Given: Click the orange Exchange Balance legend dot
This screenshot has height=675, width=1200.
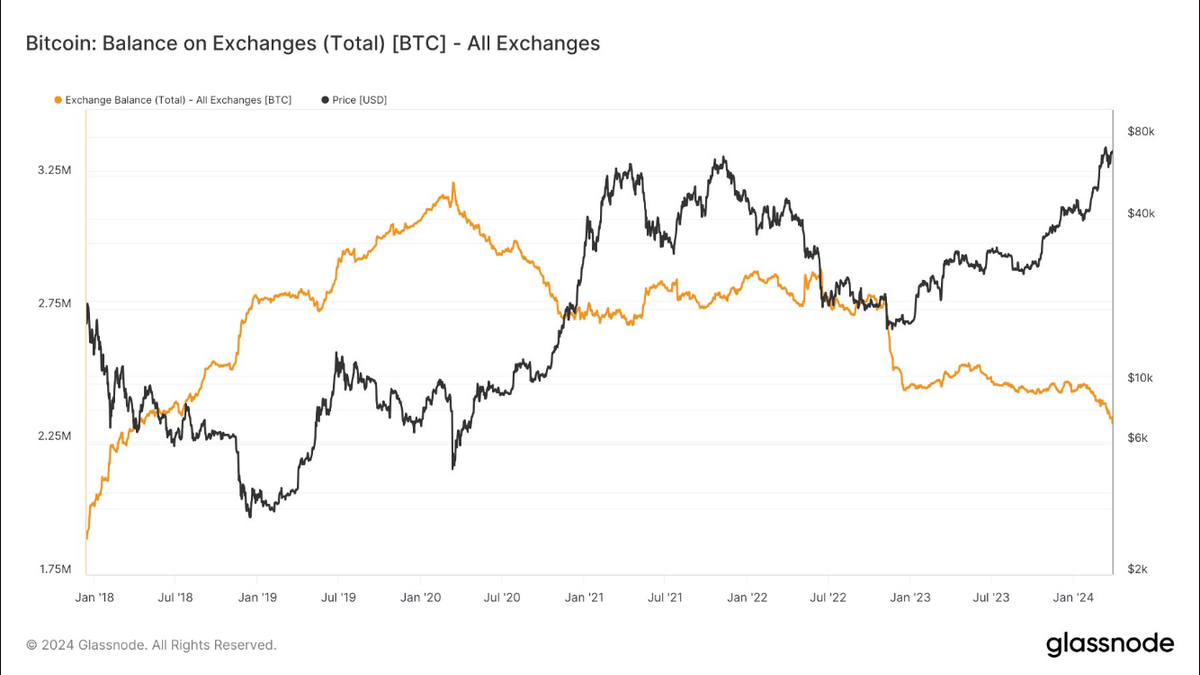Looking at the screenshot, I should tap(58, 100).
